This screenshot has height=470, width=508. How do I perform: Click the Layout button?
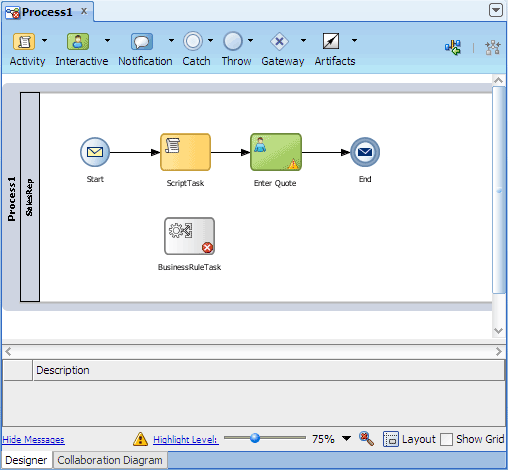coord(409,439)
